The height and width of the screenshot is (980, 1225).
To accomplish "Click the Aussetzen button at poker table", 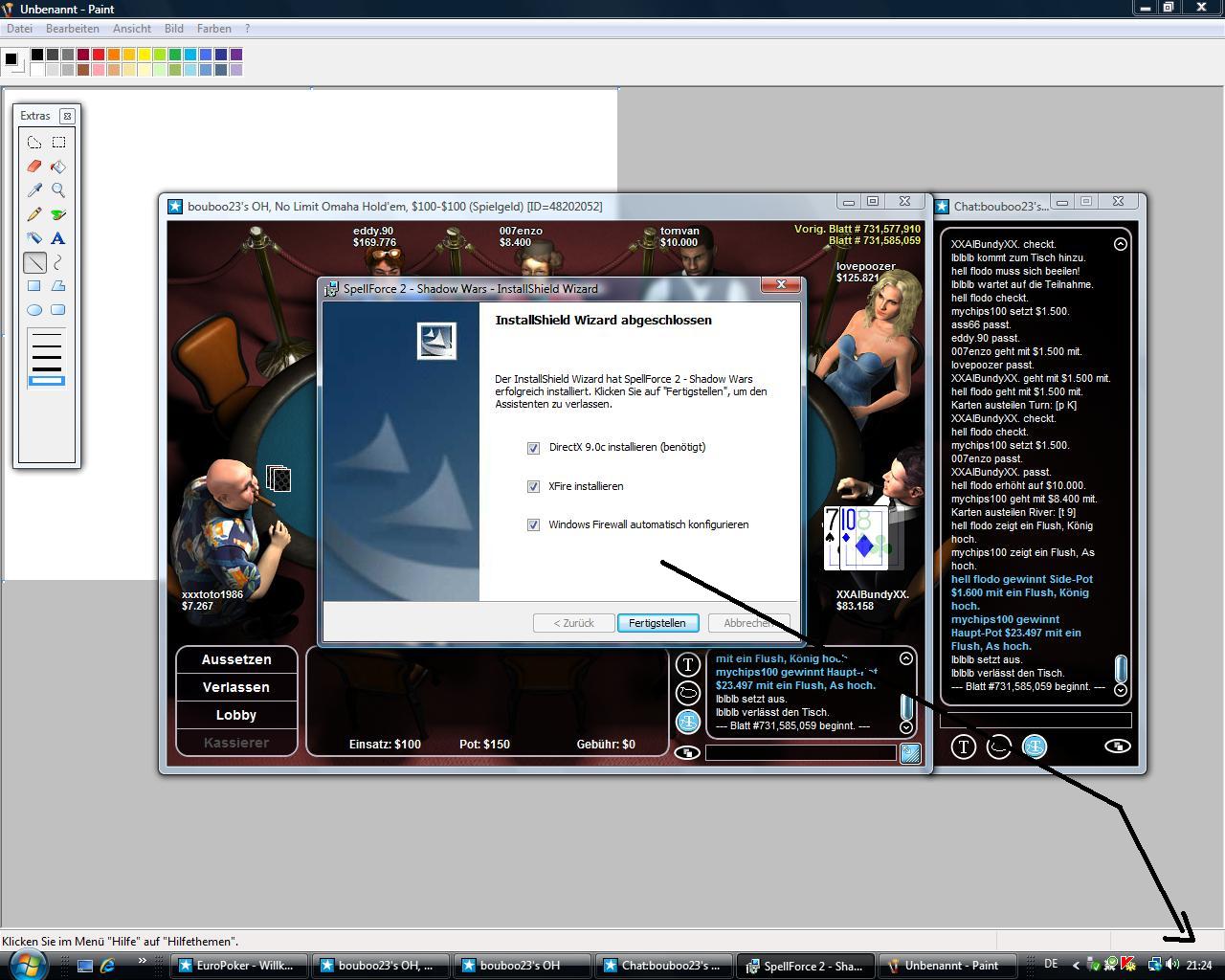I will pyautogui.click(x=236, y=659).
